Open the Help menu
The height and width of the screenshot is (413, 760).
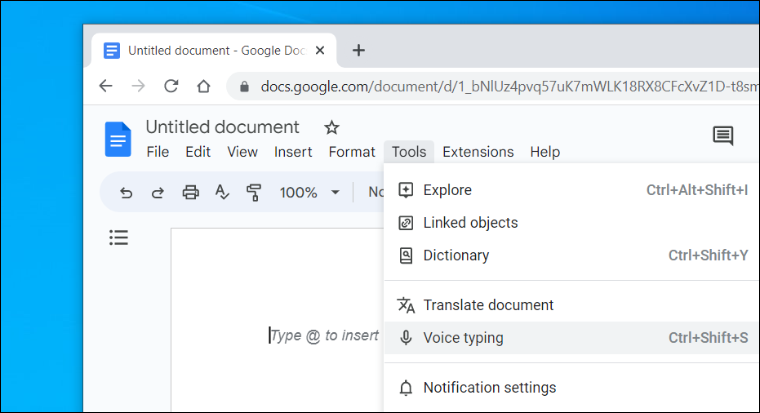coord(545,152)
